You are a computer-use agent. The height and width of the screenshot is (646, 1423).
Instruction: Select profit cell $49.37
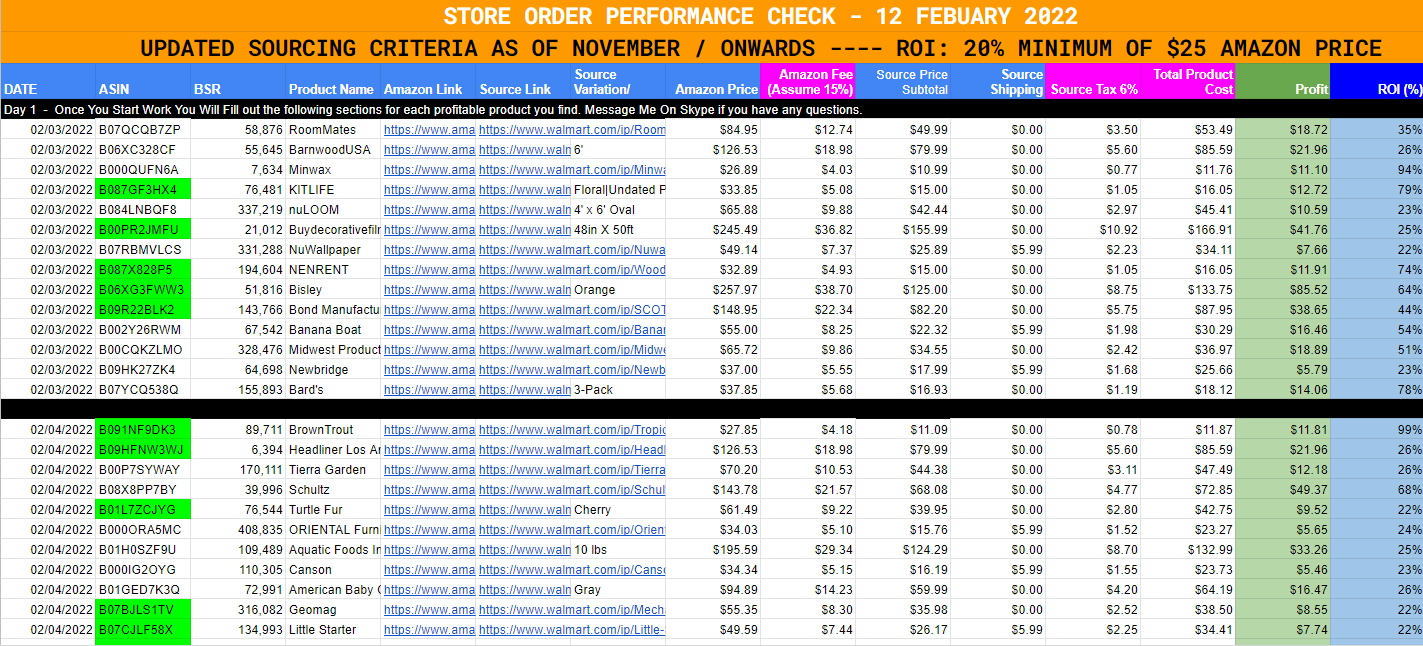coord(1283,489)
